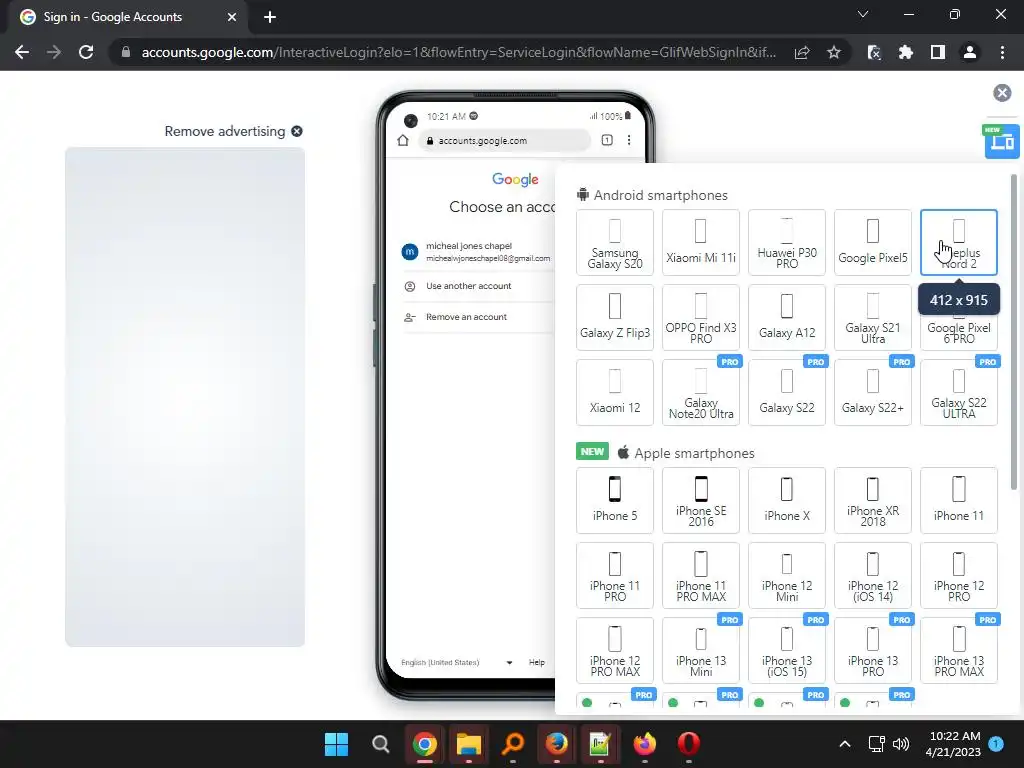Select the iPhone 13 PRO device
Screen dimensions: 1024x768
tap(872, 650)
